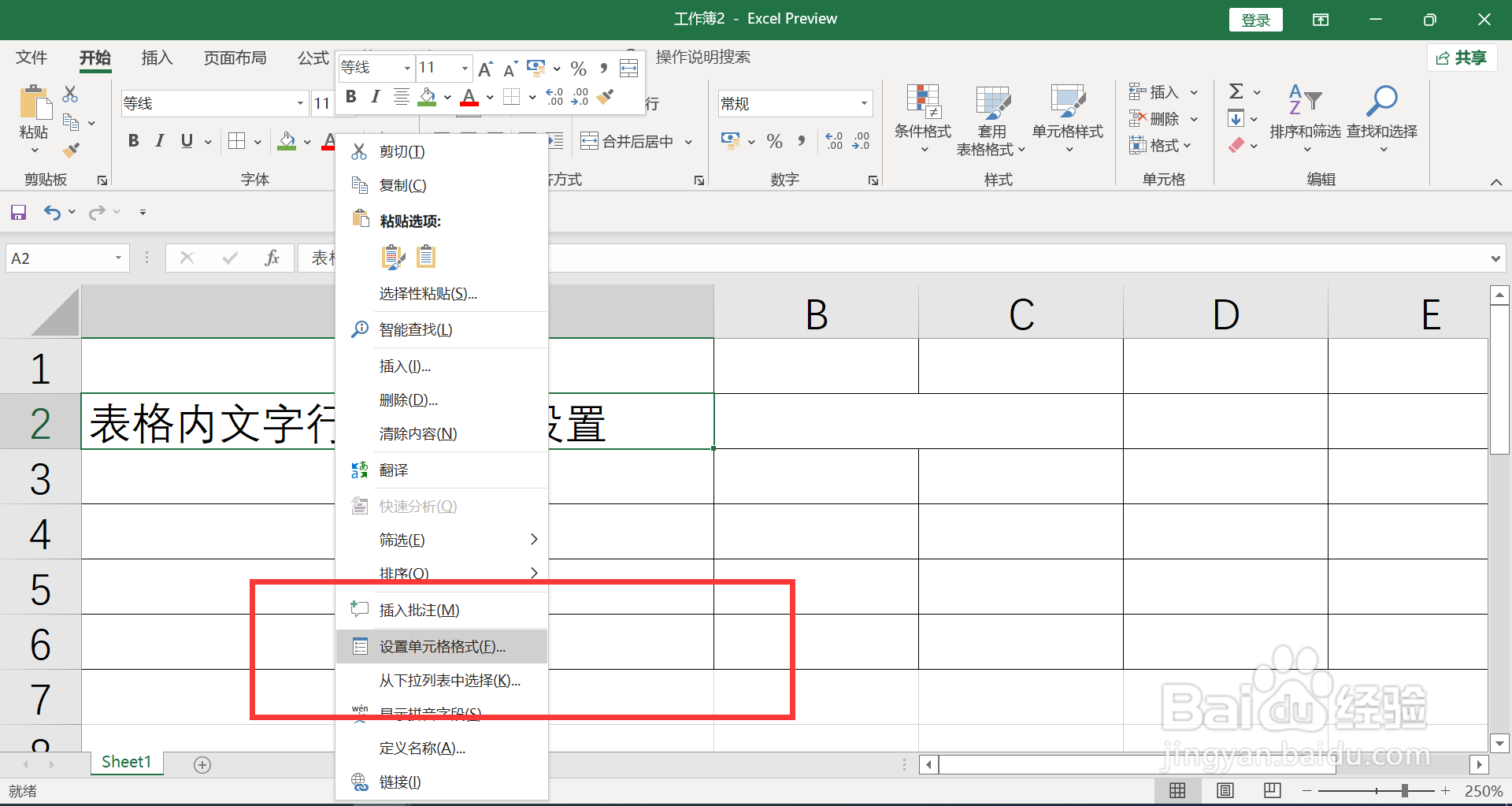Click the AutoSum sigma icon

pos(1236,91)
